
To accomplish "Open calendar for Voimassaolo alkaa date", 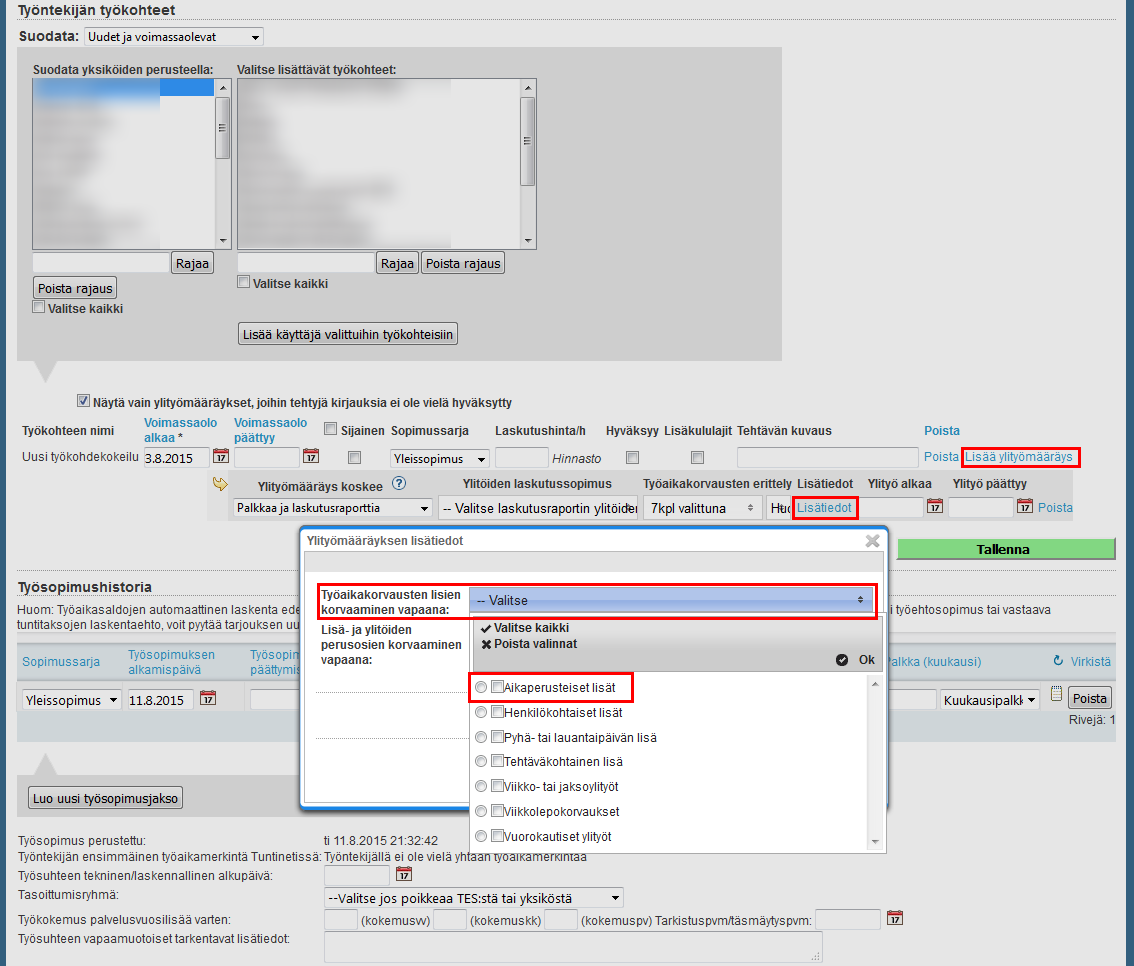I will [222, 457].
